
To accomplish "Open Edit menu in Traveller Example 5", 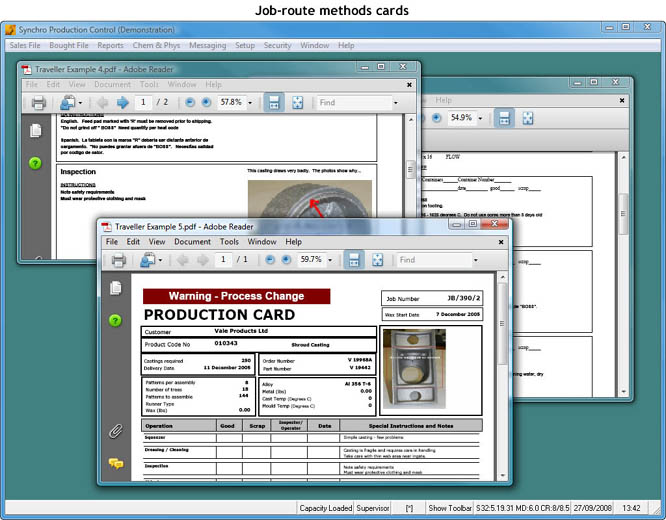I will [x=133, y=242].
